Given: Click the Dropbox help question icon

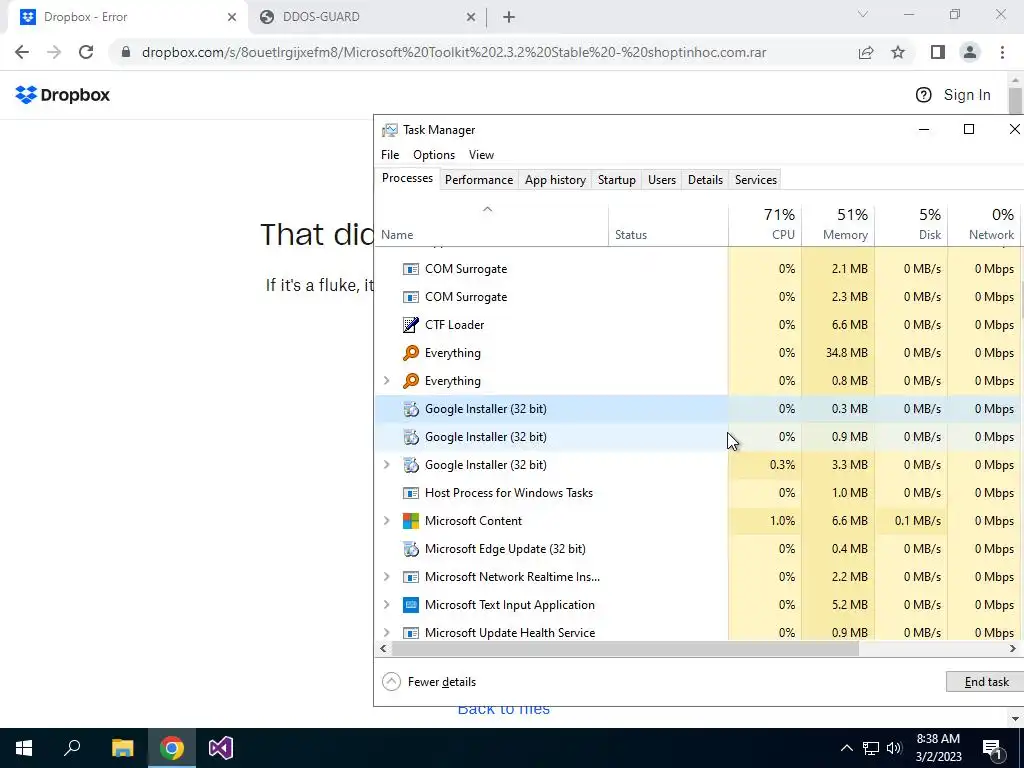Looking at the screenshot, I should click(923, 95).
